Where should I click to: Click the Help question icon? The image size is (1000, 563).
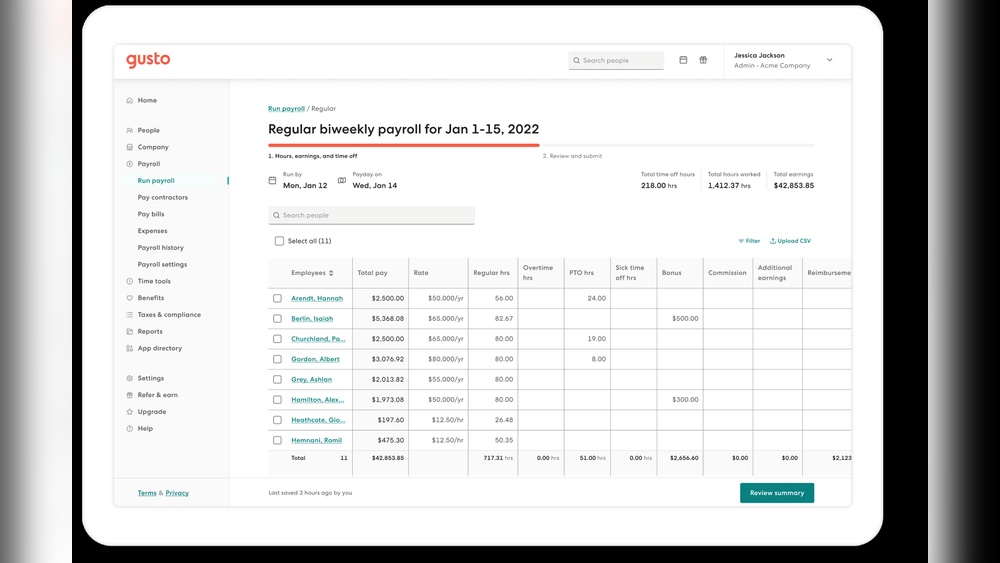click(x=129, y=428)
